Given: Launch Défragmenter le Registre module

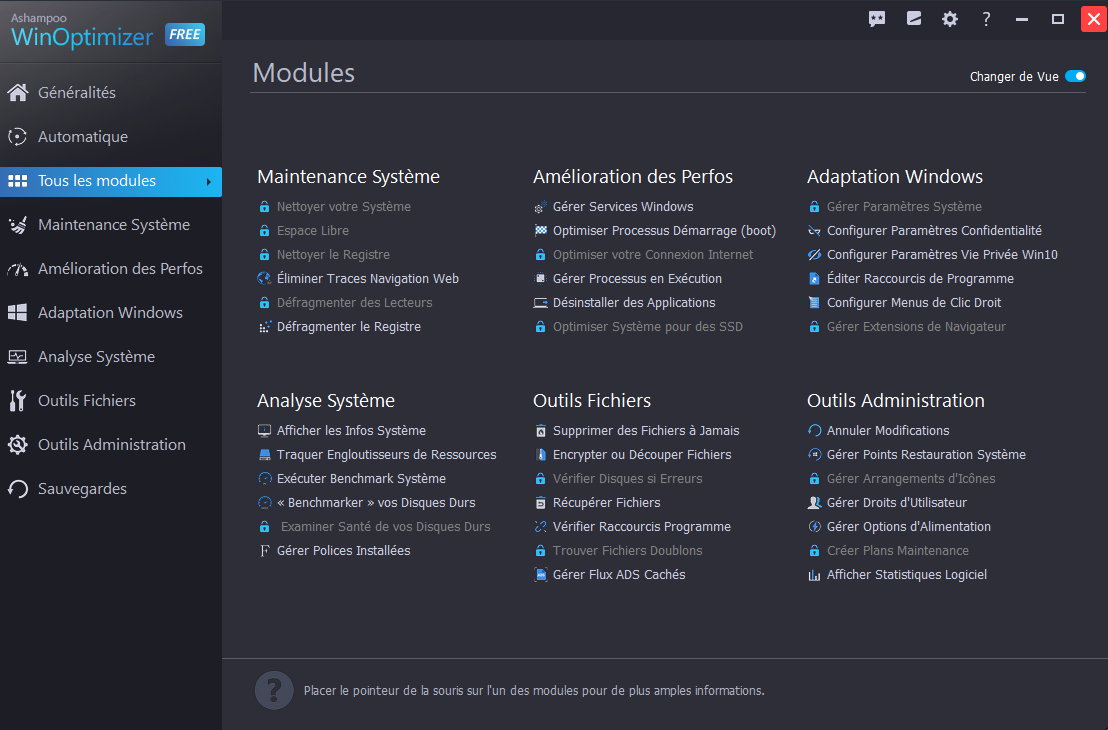Looking at the screenshot, I should [348, 327].
